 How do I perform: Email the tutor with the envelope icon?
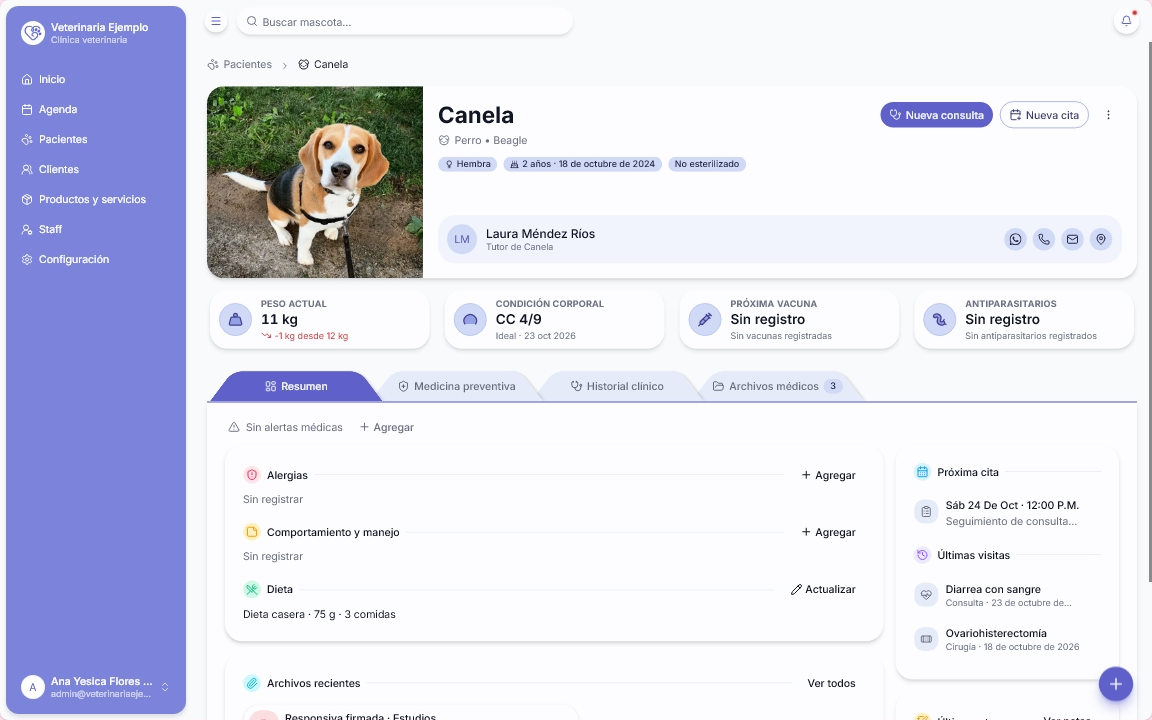tap(1073, 240)
